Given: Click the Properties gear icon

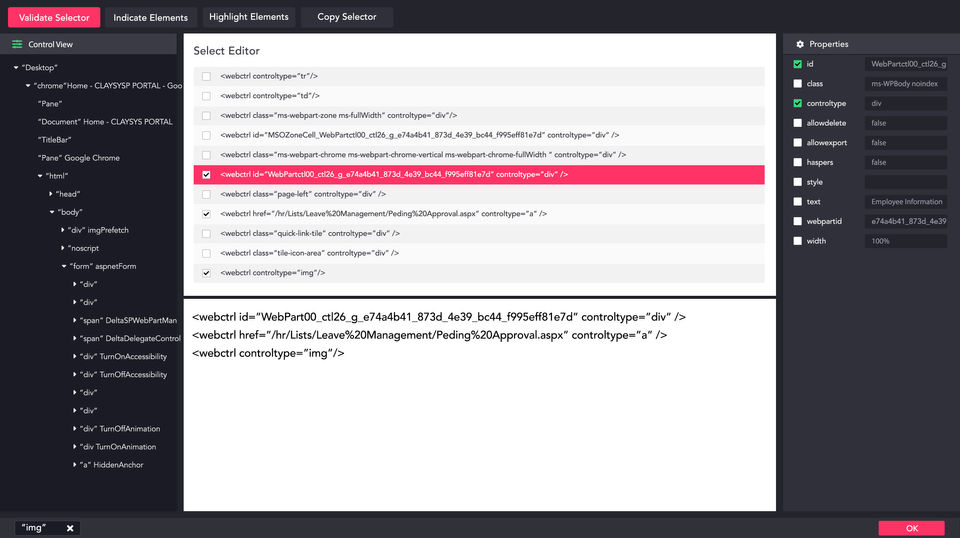Looking at the screenshot, I should pyautogui.click(x=799, y=44).
